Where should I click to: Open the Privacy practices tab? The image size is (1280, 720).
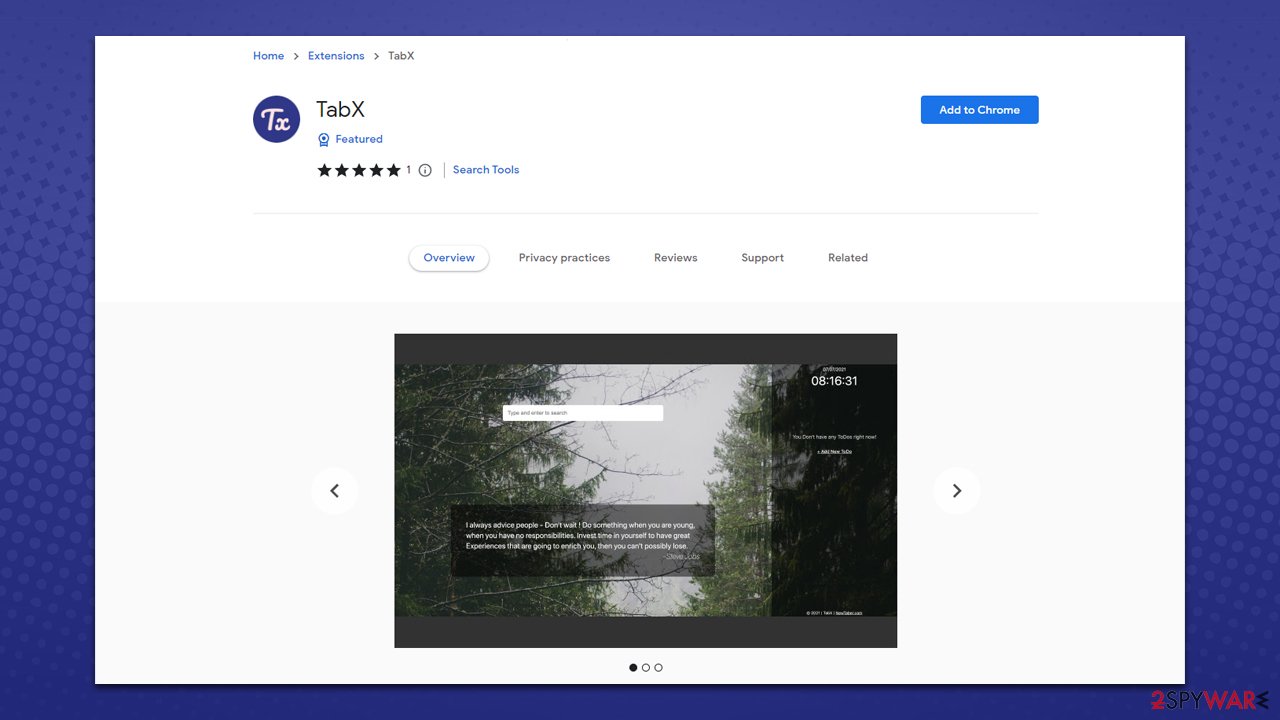tap(564, 258)
